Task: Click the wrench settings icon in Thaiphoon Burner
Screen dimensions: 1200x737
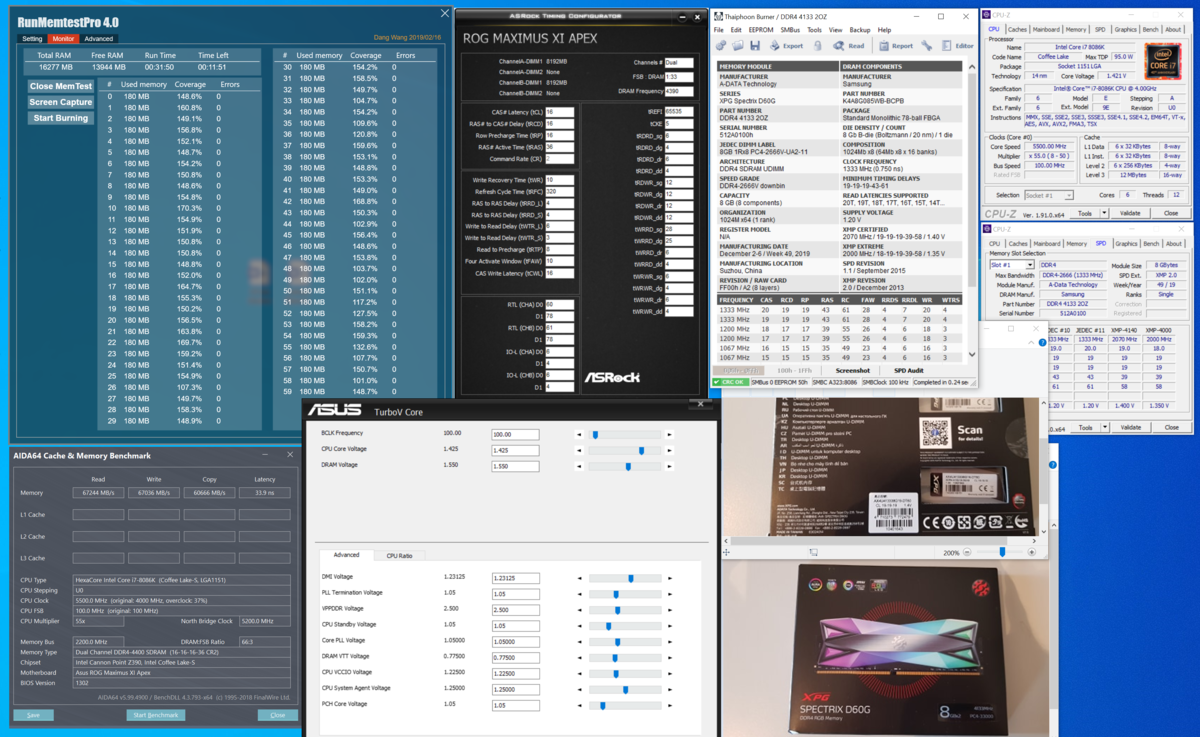Action: [927, 46]
